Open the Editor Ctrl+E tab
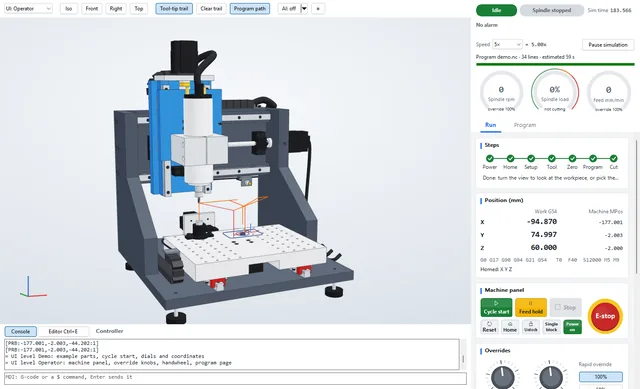Image resolution: width=640 pixels, height=389 pixels. coord(63,331)
